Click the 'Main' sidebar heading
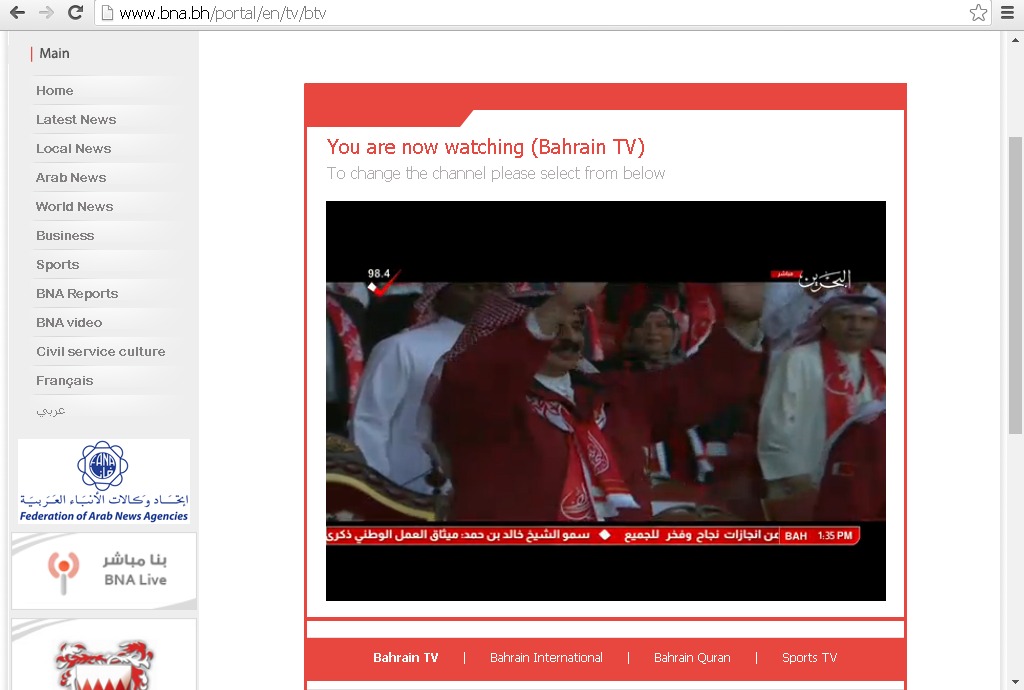1024x690 pixels. (x=54, y=54)
